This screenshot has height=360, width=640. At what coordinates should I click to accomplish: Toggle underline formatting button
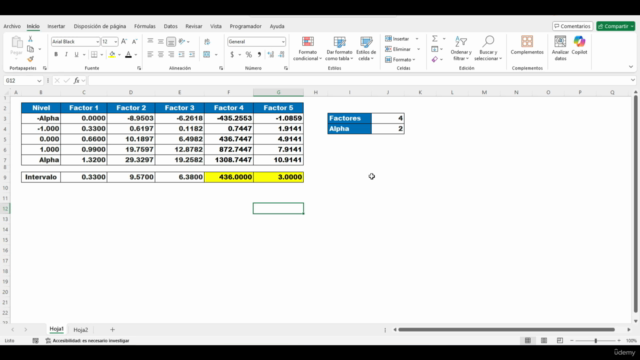click(x=76, y=55)
